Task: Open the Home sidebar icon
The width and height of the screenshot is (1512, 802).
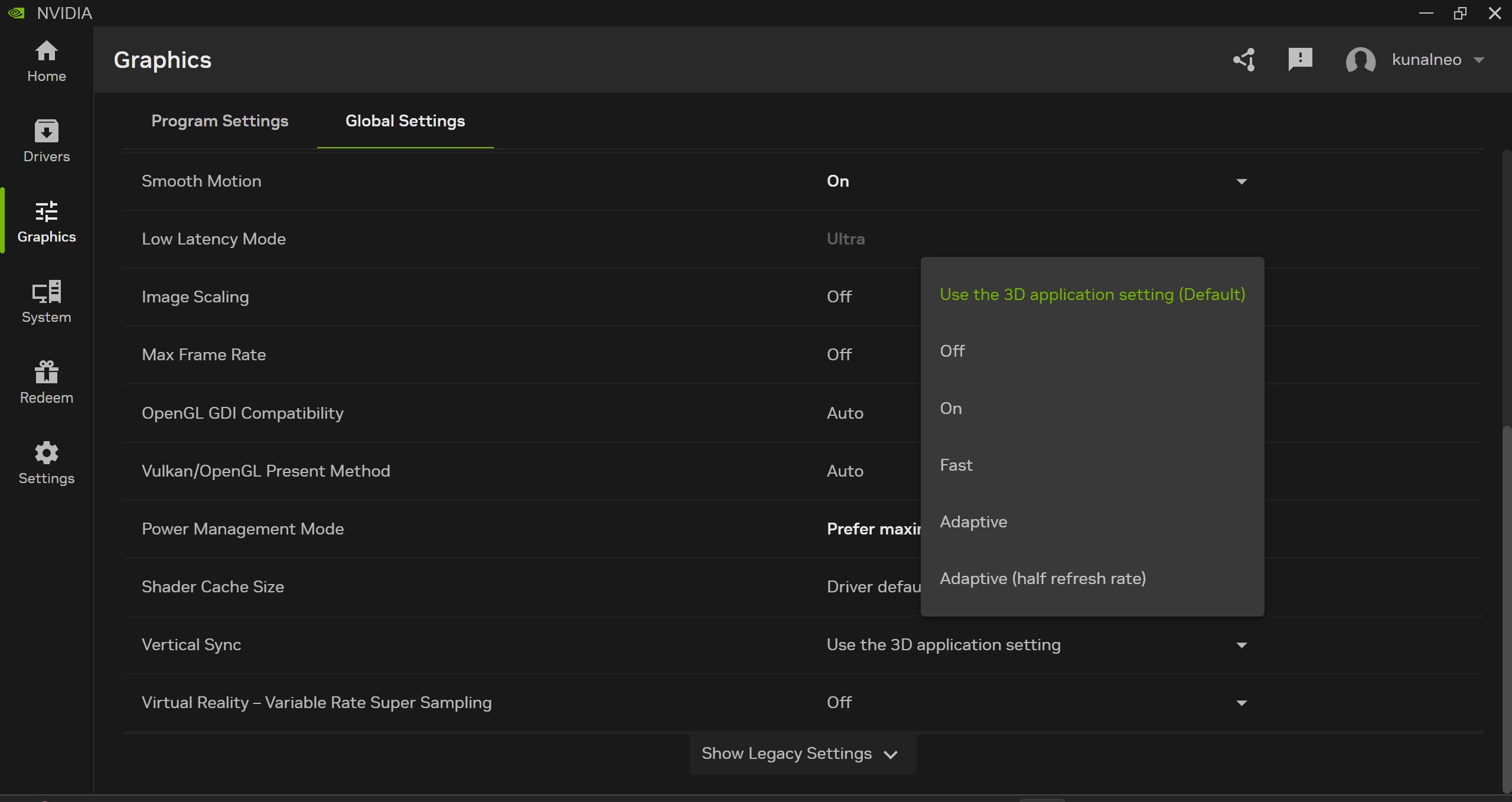Action: 46,52
